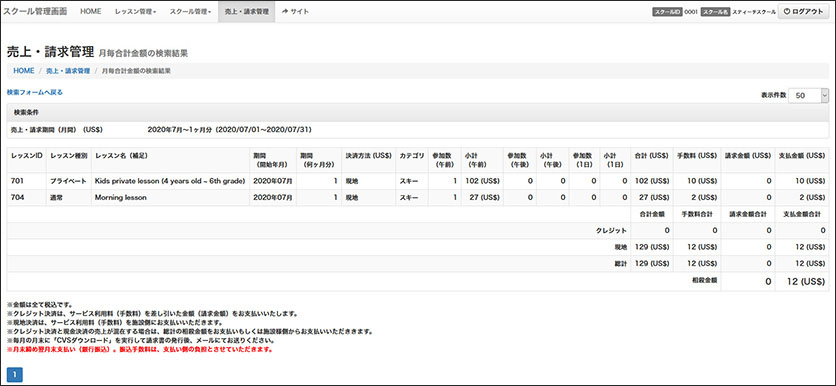Open 売上・請求管理 breadcrumb link

68,70
